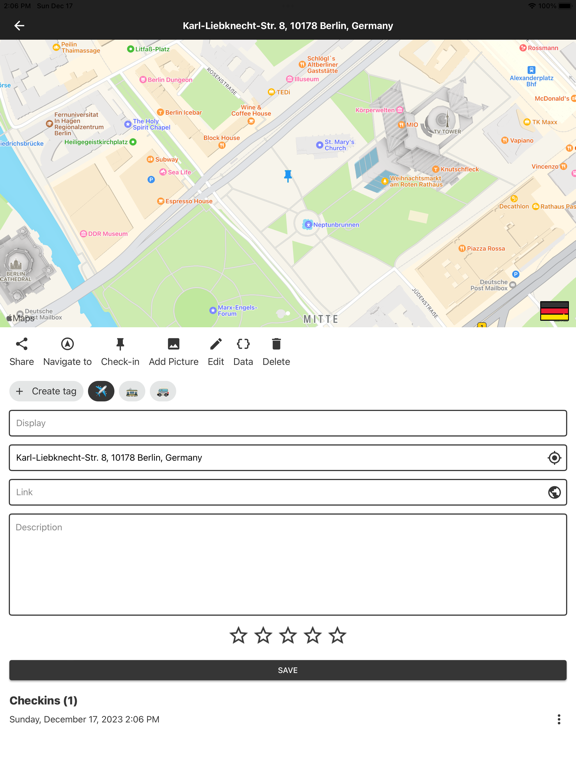Tap the Illuseum map marker
The width and height of the screenshot is (576, 768).
coord(289,79)
